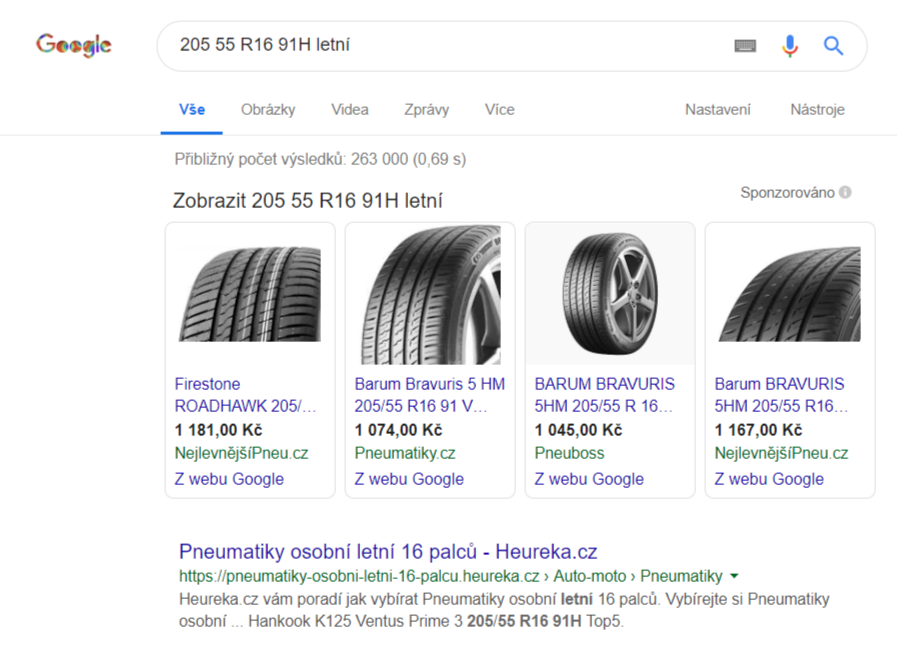Switch to the Obrázky tab
Image resolution: width=897 pixels, height=661 pixels.
[x=268, y=110]
